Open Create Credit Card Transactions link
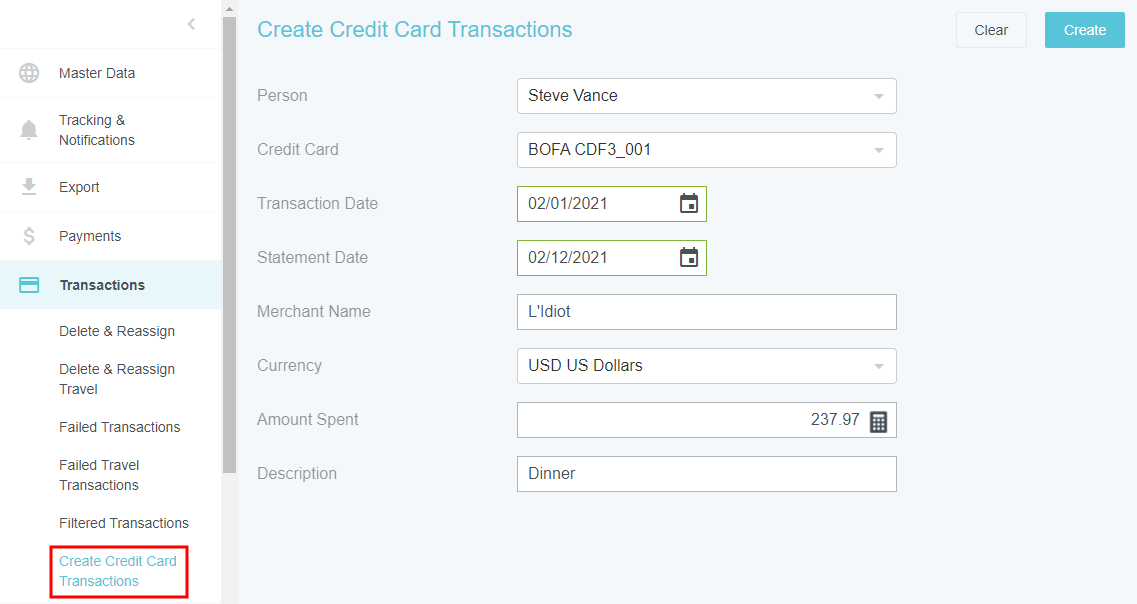 click(x=118, y=571)
